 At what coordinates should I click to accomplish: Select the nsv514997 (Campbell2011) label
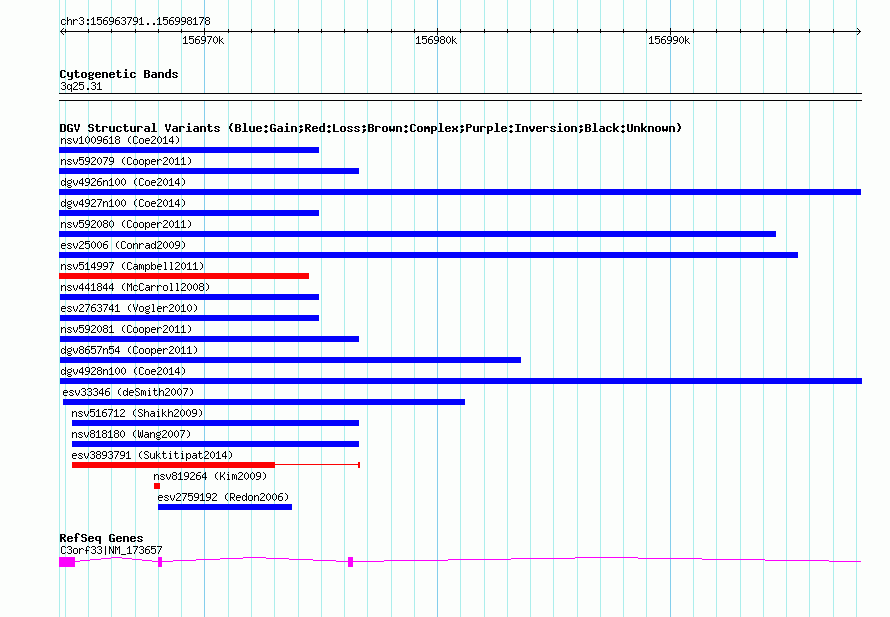[132, 266]
